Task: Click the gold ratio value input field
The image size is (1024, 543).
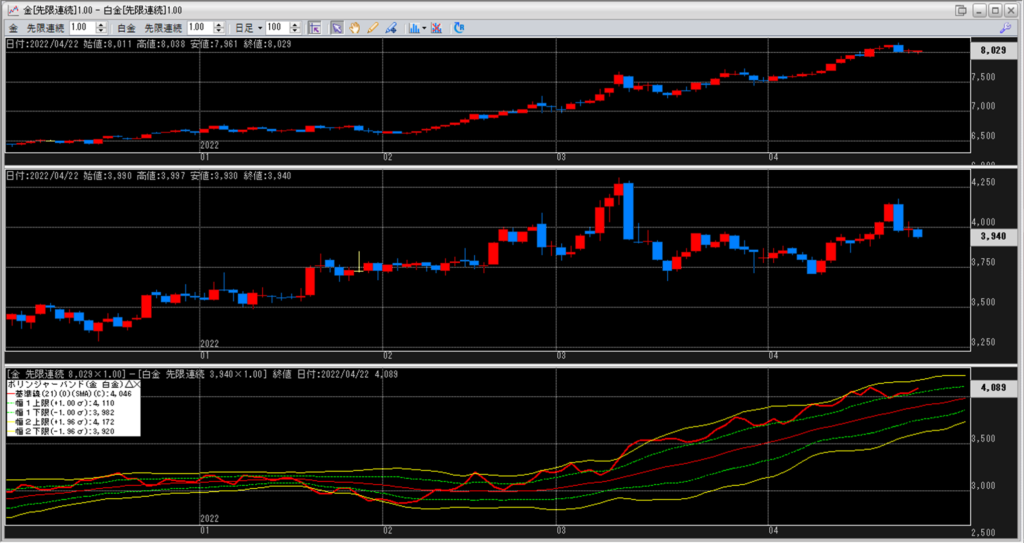Action: [81, 27]
